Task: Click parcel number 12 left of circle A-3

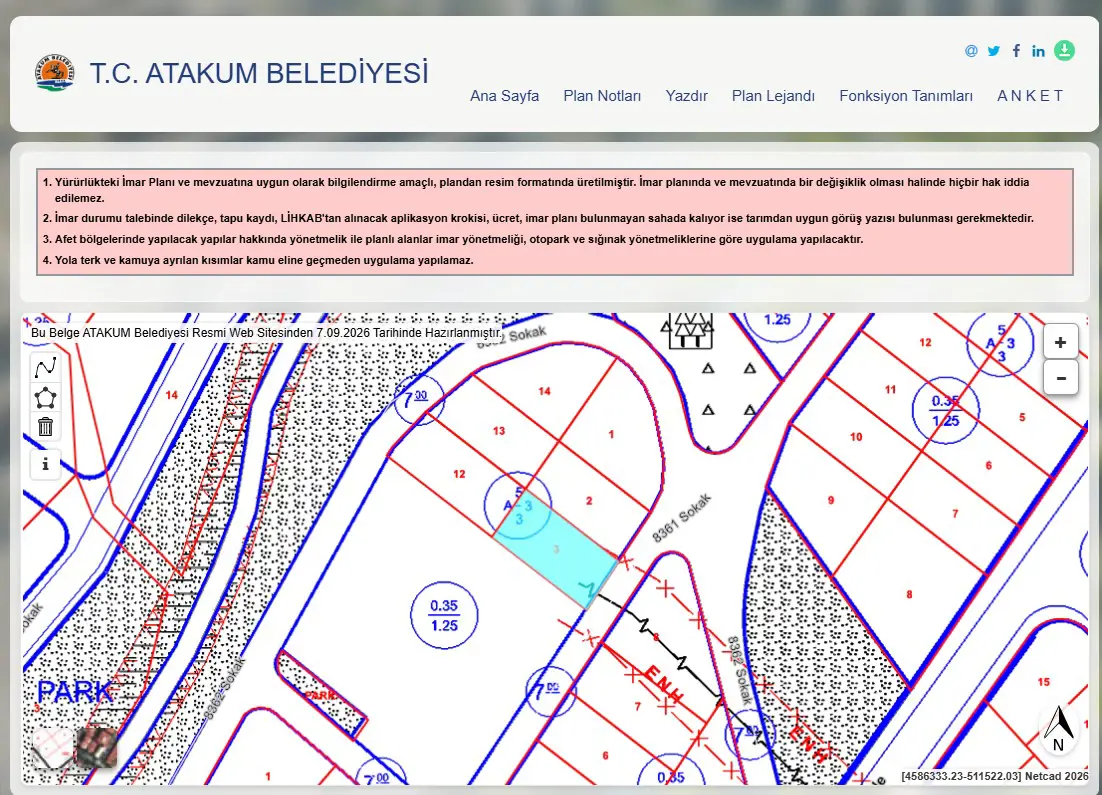Action: (x=459, y=474)
